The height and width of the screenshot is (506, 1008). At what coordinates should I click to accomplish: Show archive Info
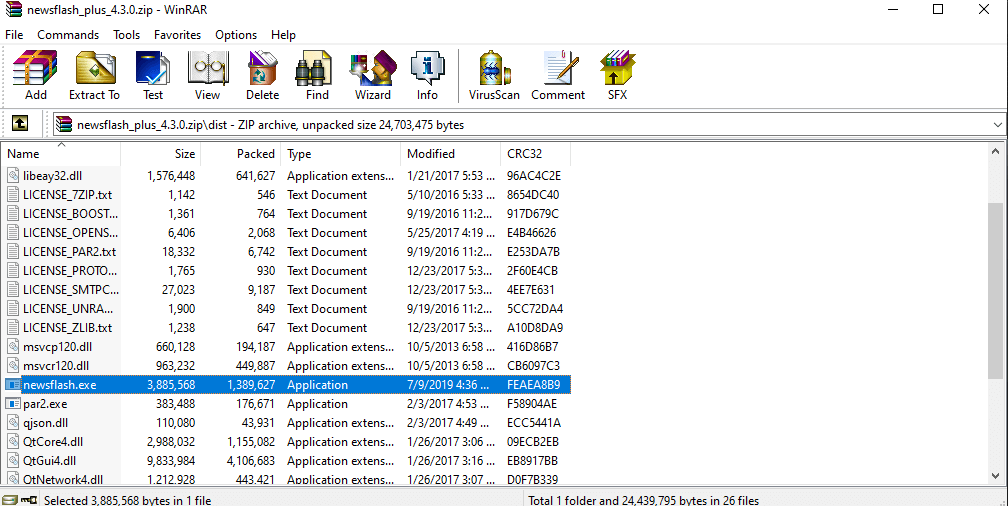tap(428, 75)
